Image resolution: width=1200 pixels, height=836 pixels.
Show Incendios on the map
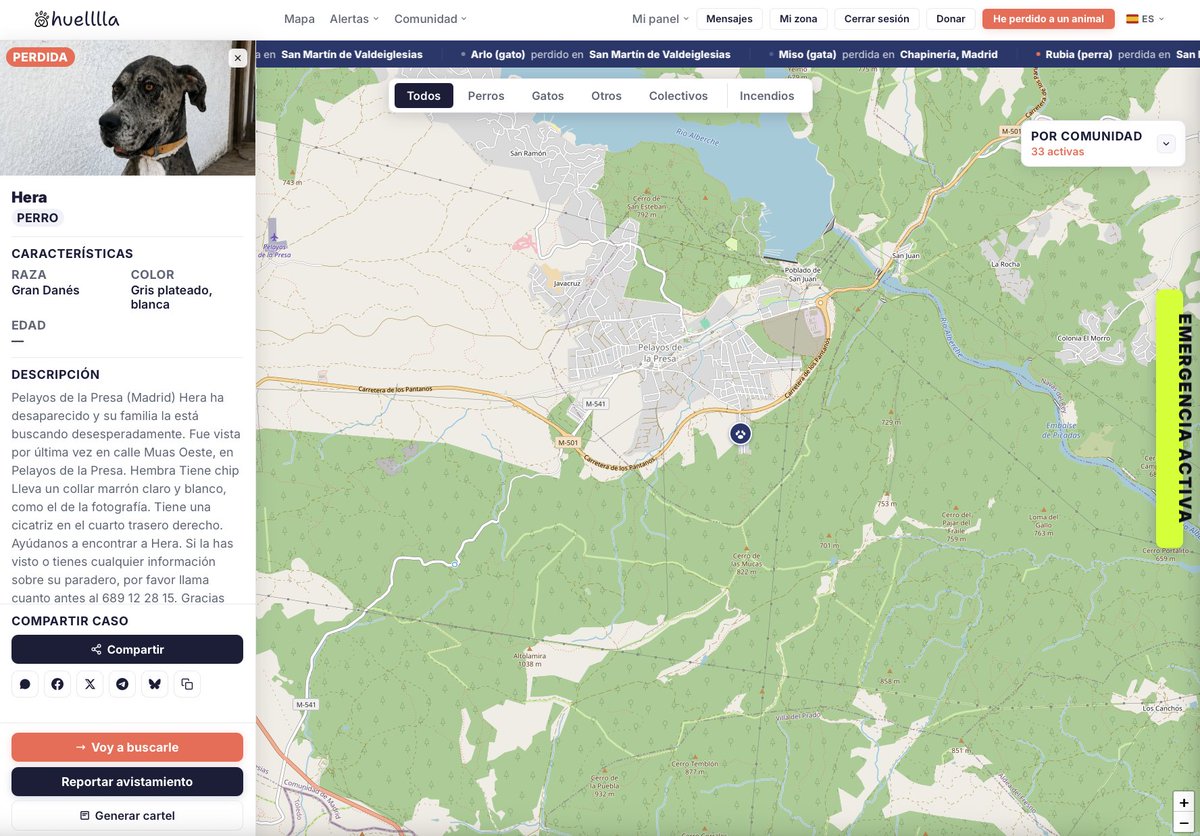tap(767, 96)
